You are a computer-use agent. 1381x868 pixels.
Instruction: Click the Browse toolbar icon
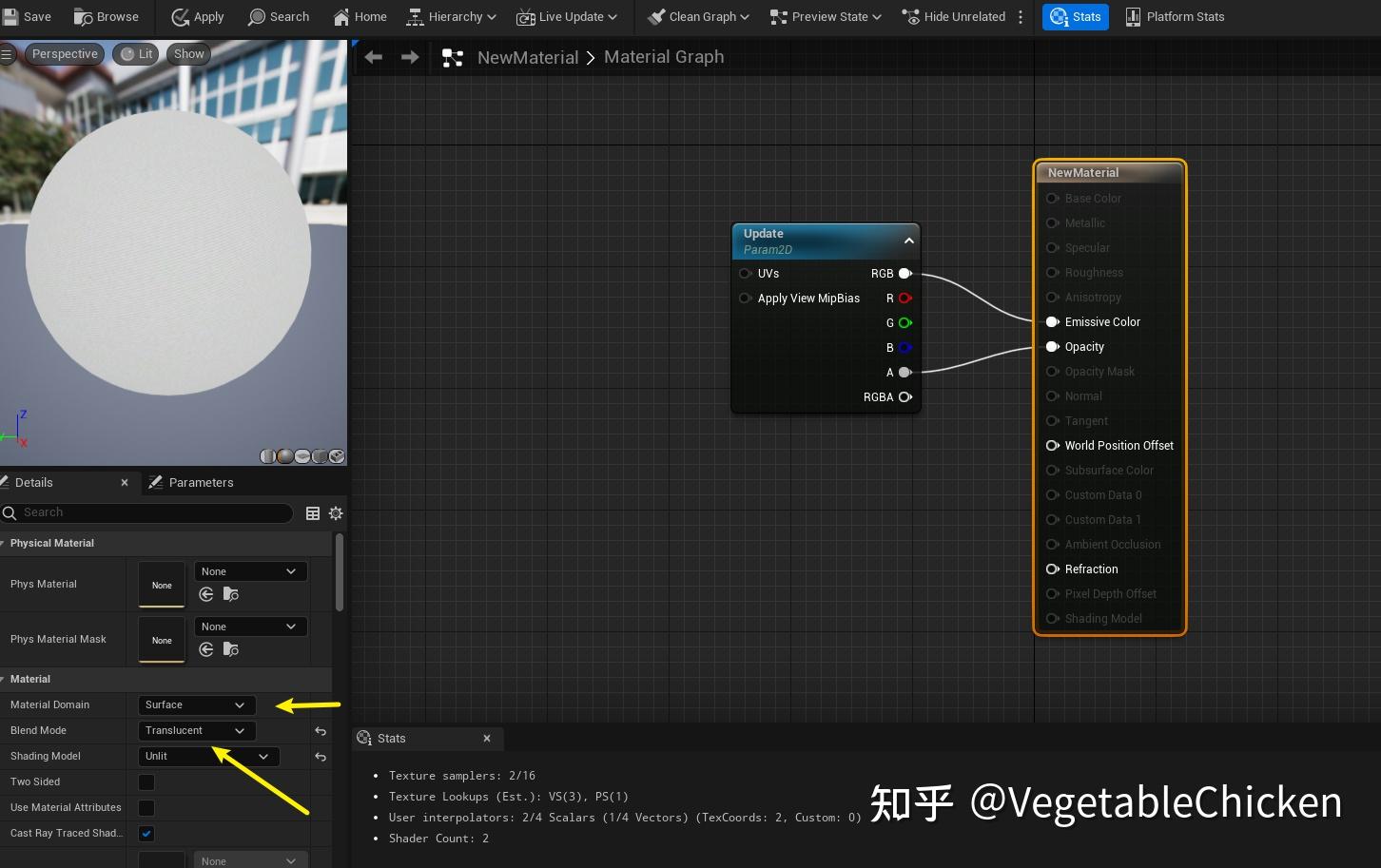(x=107, y=16)
